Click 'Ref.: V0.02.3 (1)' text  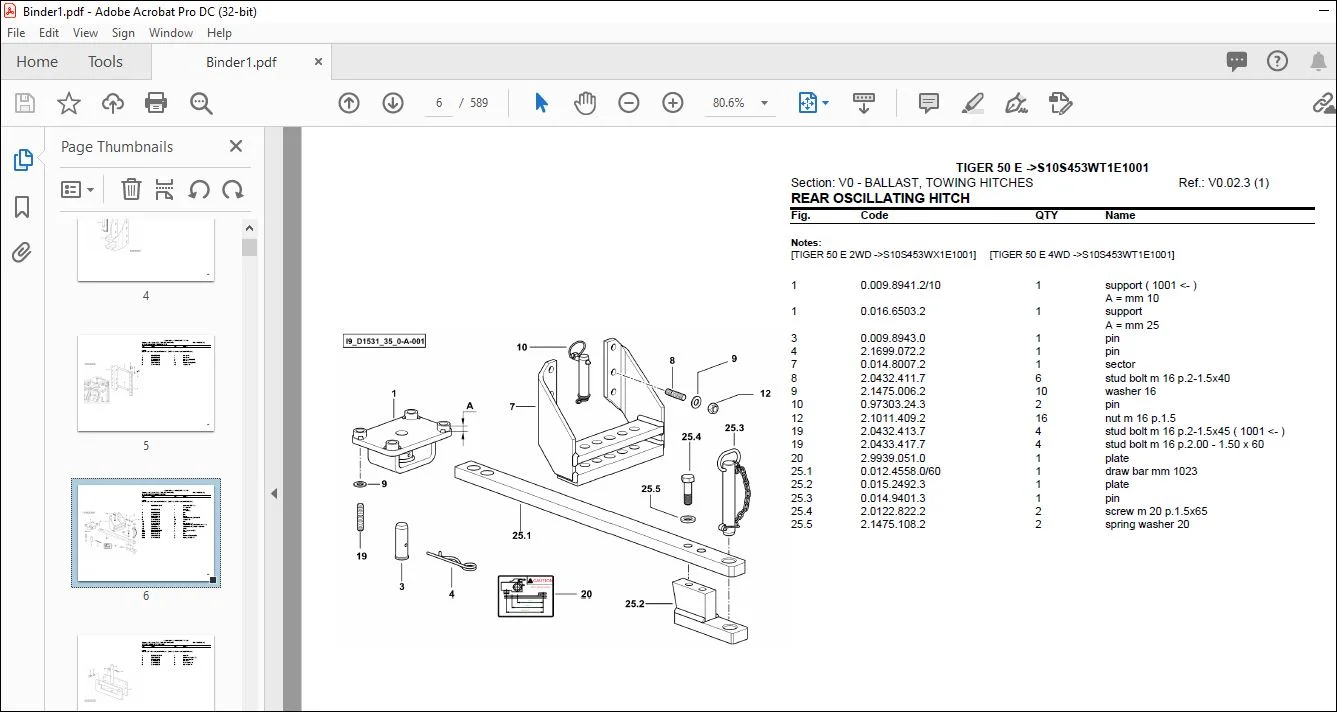pos(1224,183)
